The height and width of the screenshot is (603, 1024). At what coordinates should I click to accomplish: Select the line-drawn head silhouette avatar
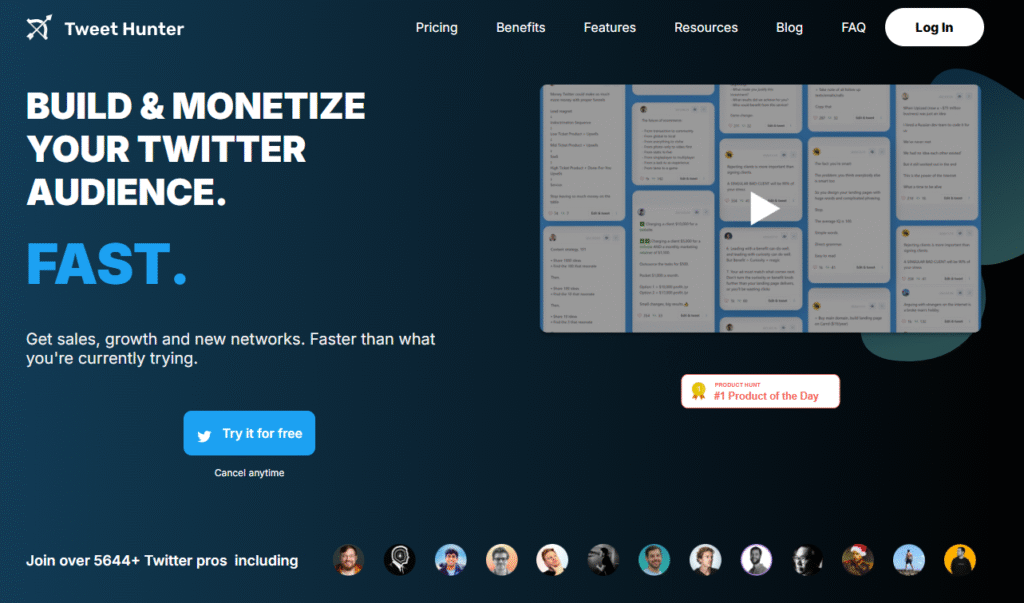click(x=399, y=560)
